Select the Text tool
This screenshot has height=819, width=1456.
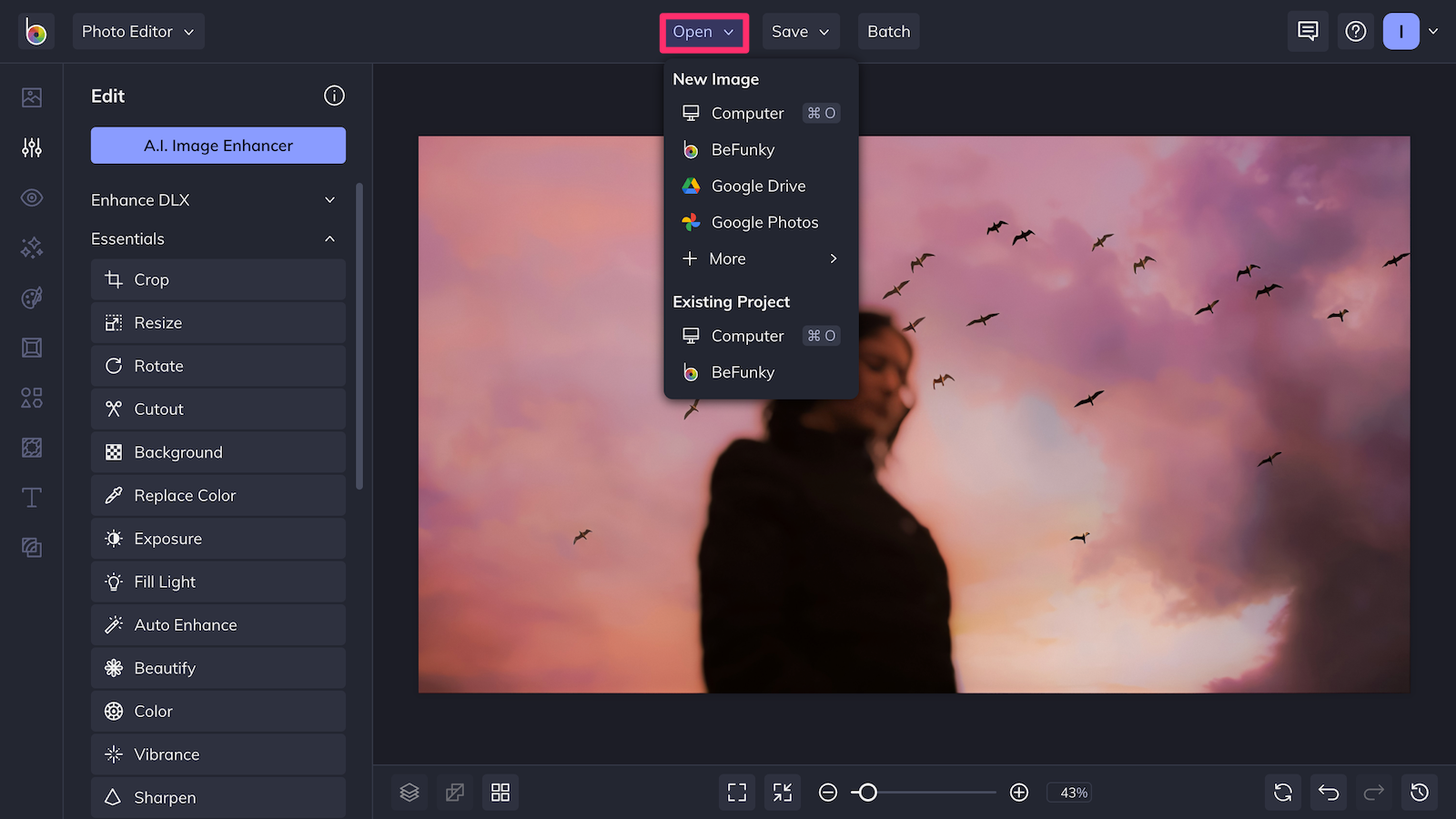click(31, 497)
